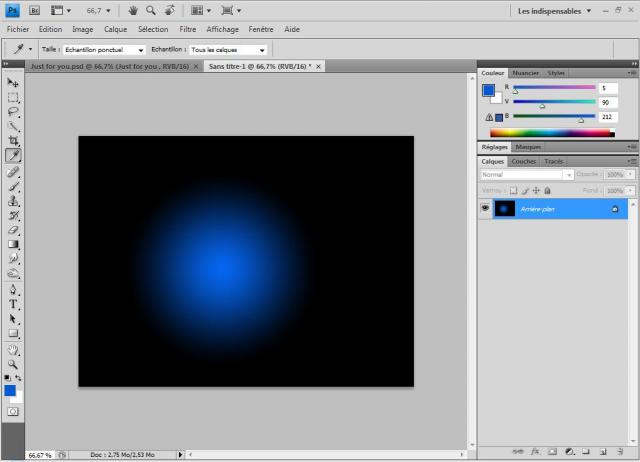Click the Rotate View tool in top bar
The height and width of the screenshot is (462, 640).
click(170, 10)
